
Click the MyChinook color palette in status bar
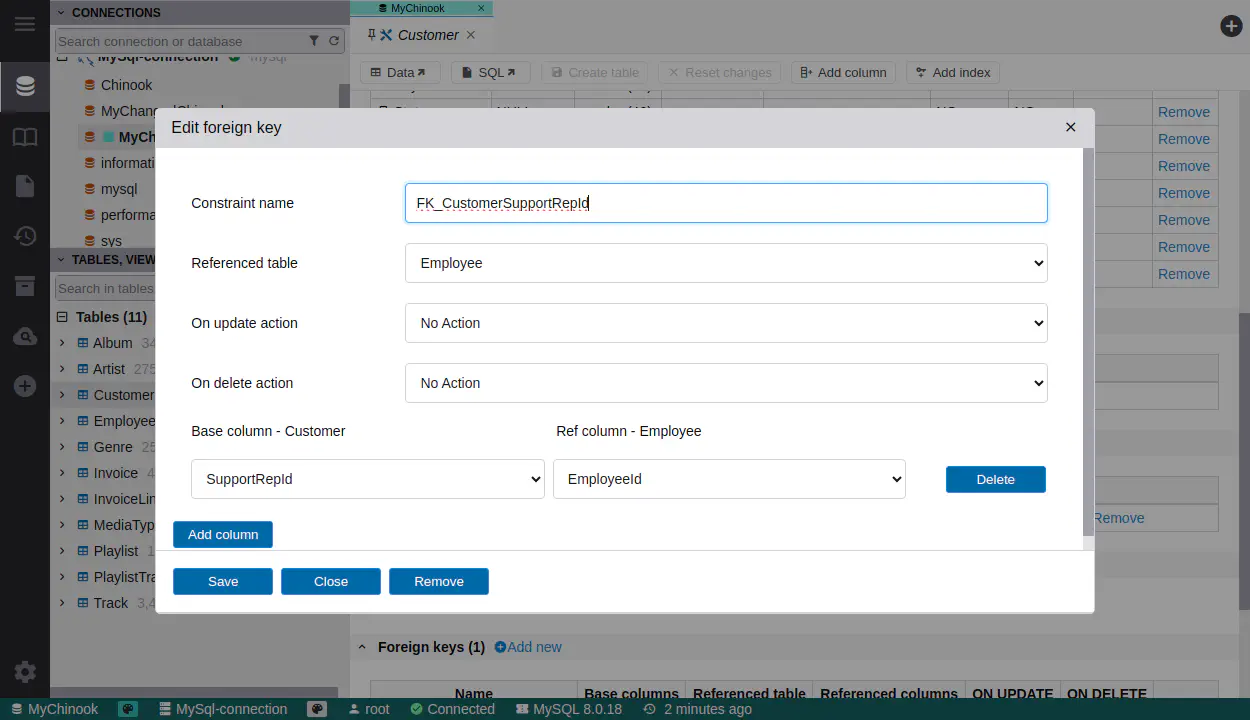click(128, 709)
